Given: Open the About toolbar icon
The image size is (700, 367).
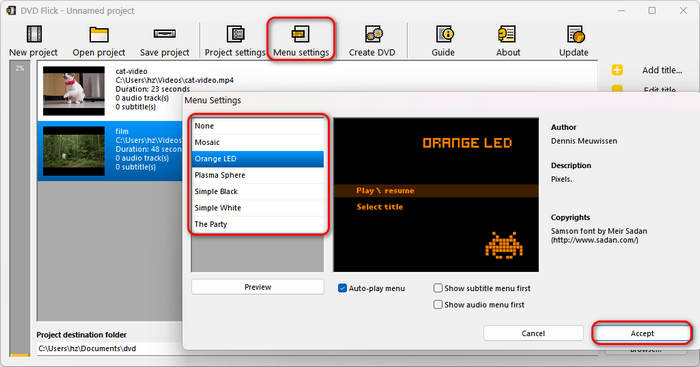Looking at the screenshot, I should pos(507,35).
